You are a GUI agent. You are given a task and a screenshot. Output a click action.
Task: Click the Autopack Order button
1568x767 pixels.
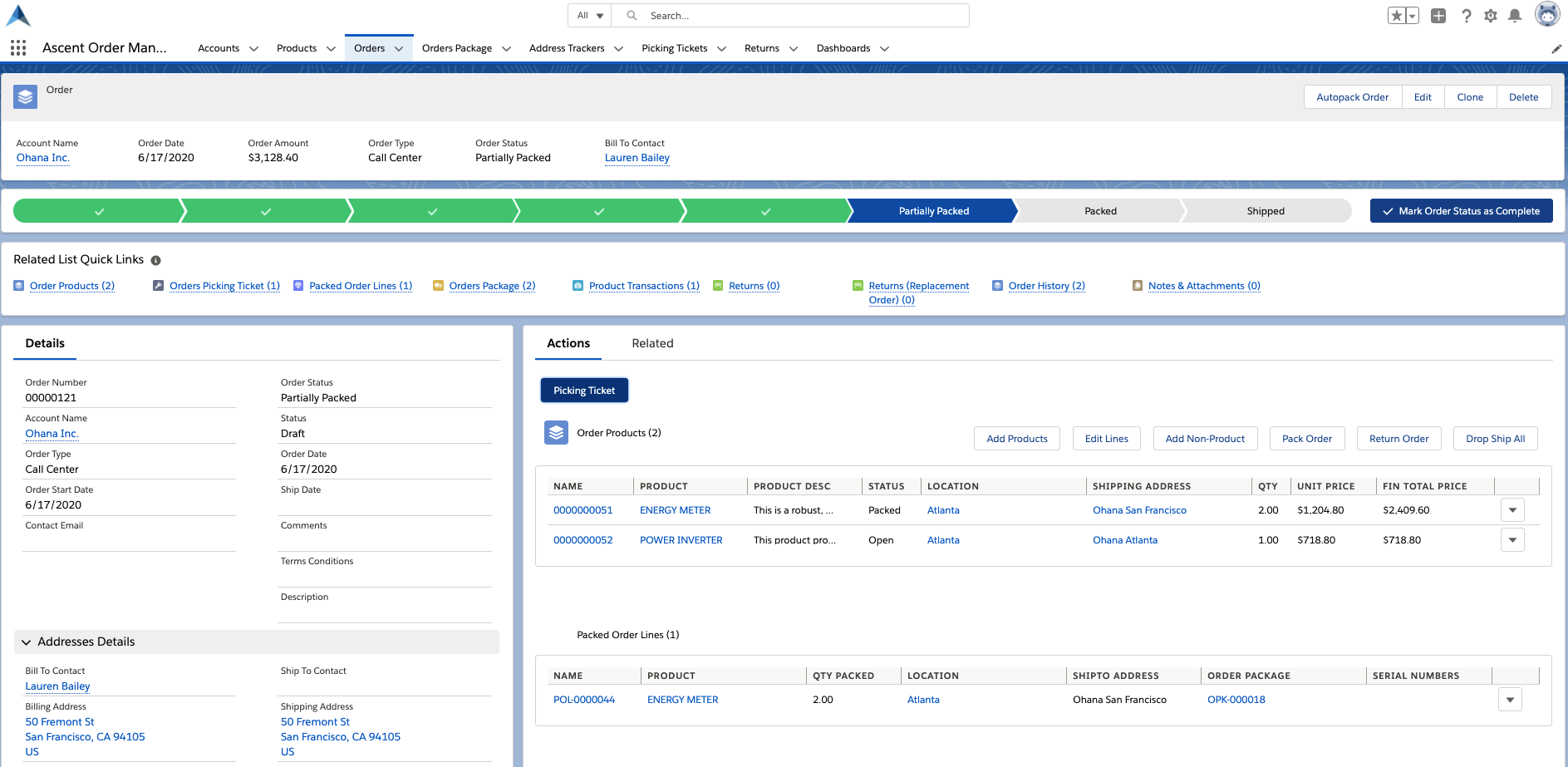1352,97
